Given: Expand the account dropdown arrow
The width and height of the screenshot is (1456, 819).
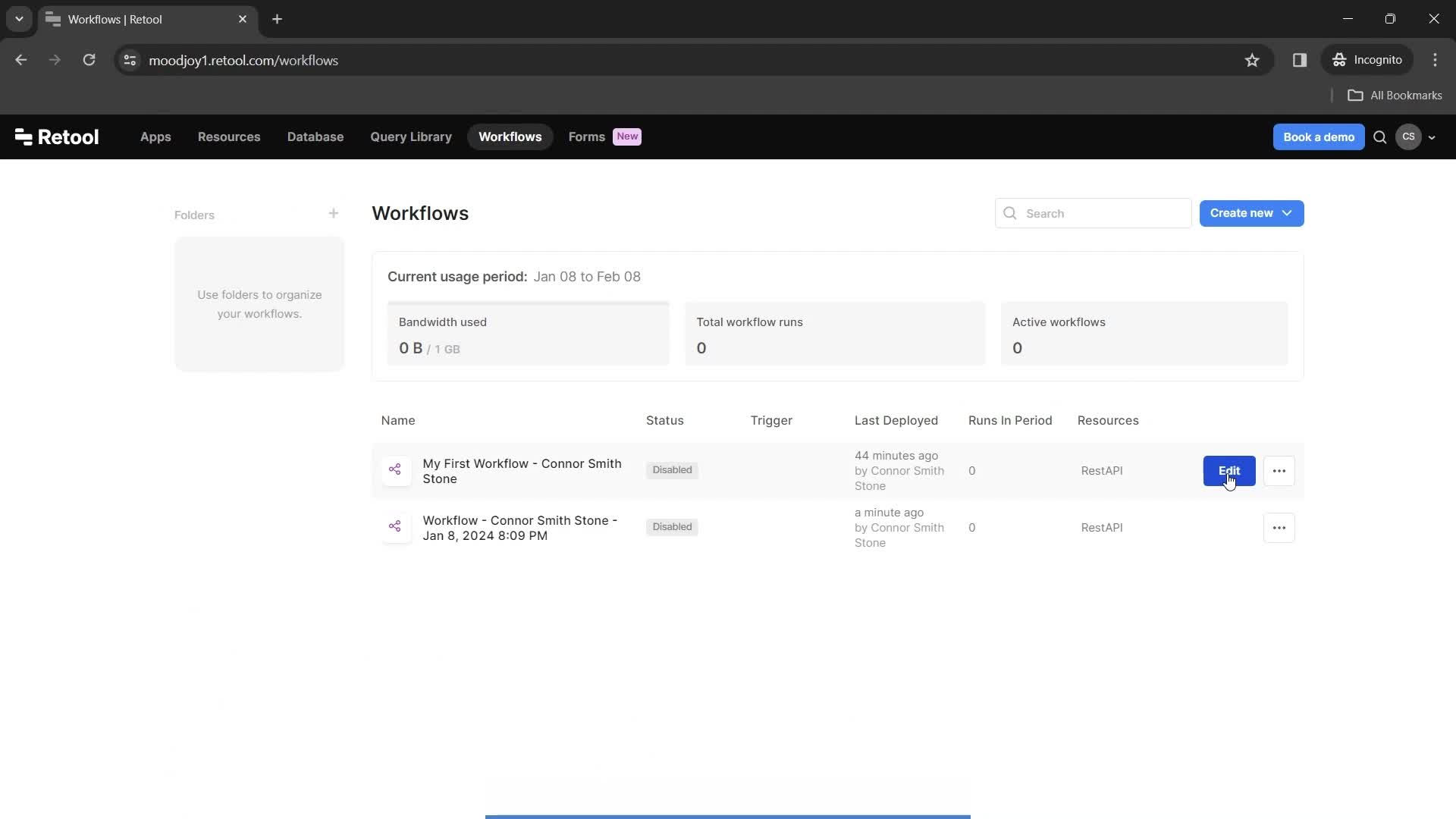Looking at the screenshot, I should point(1432,138).
